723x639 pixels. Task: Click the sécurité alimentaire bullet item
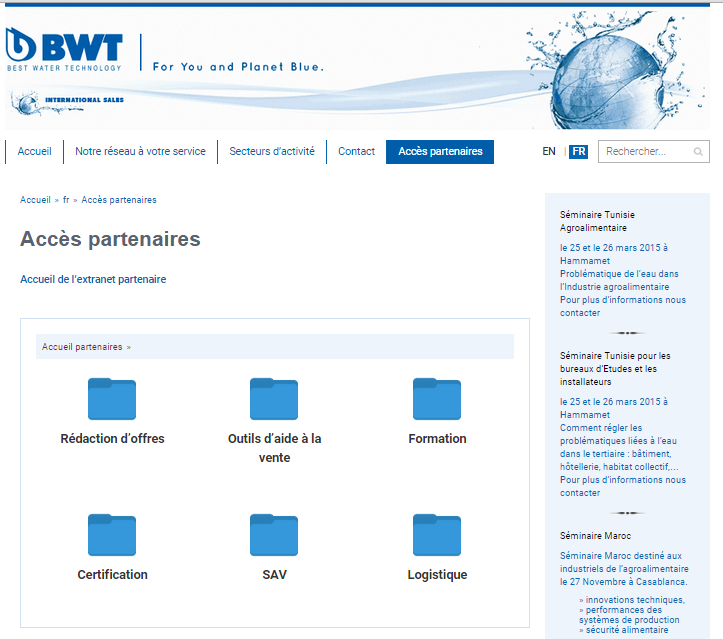(624, 629)
